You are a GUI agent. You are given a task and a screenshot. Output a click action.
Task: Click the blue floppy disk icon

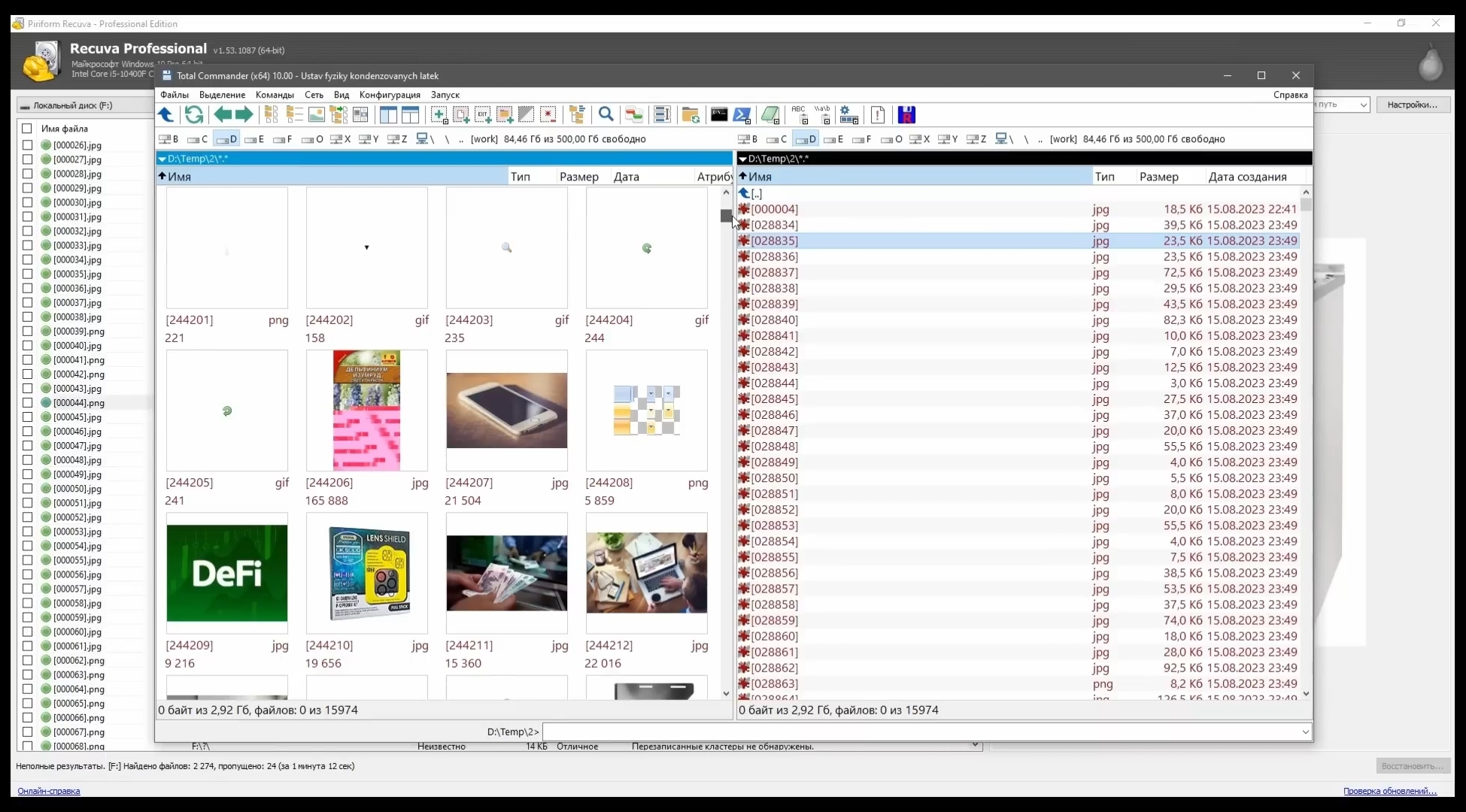pyautogui.click(x=907, y=115)
